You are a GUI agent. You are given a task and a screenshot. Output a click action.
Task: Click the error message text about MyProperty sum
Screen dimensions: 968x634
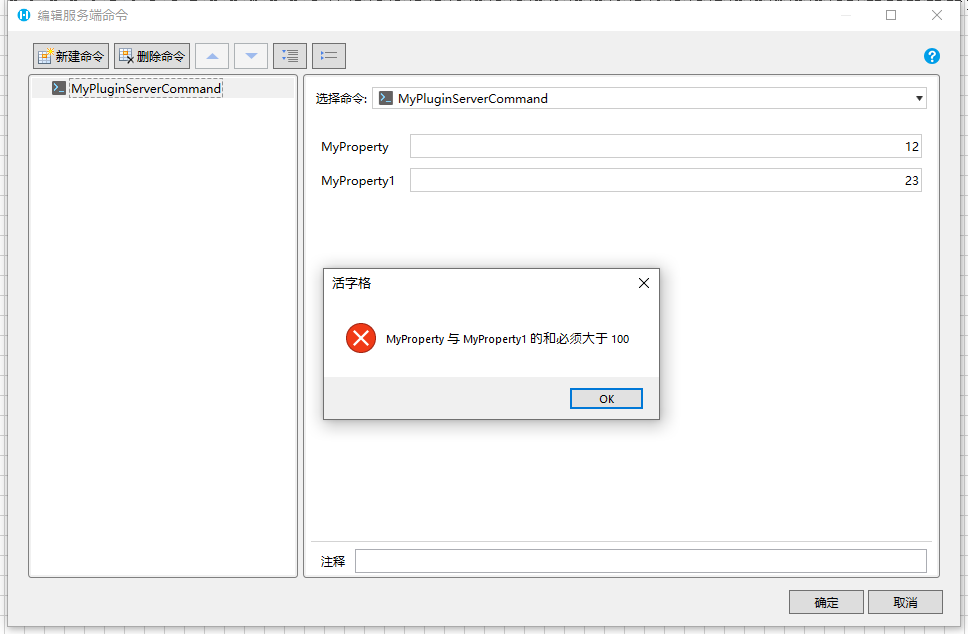click(507, 339)
